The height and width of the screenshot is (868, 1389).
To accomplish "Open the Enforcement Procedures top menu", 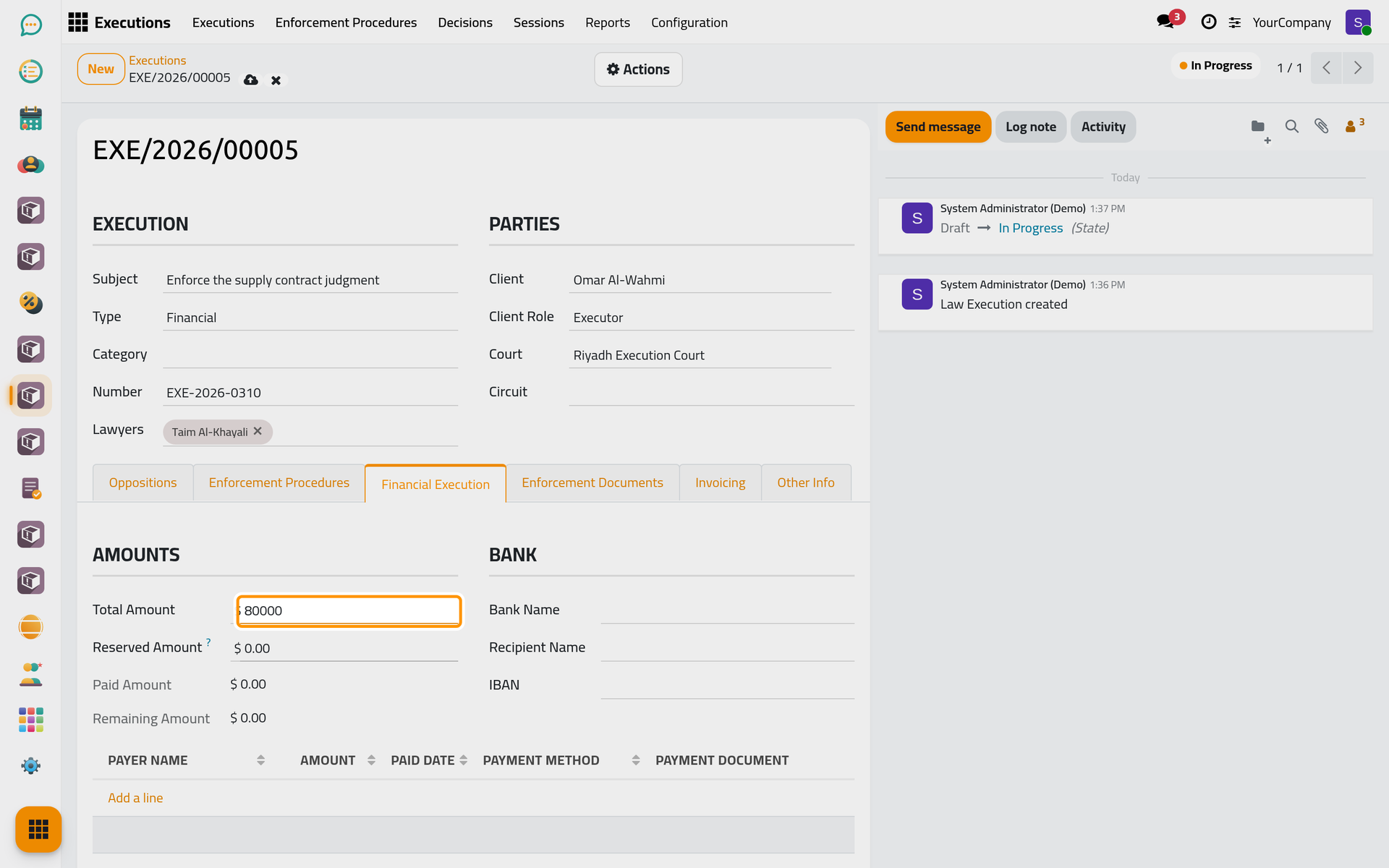I will click(346, 22).
